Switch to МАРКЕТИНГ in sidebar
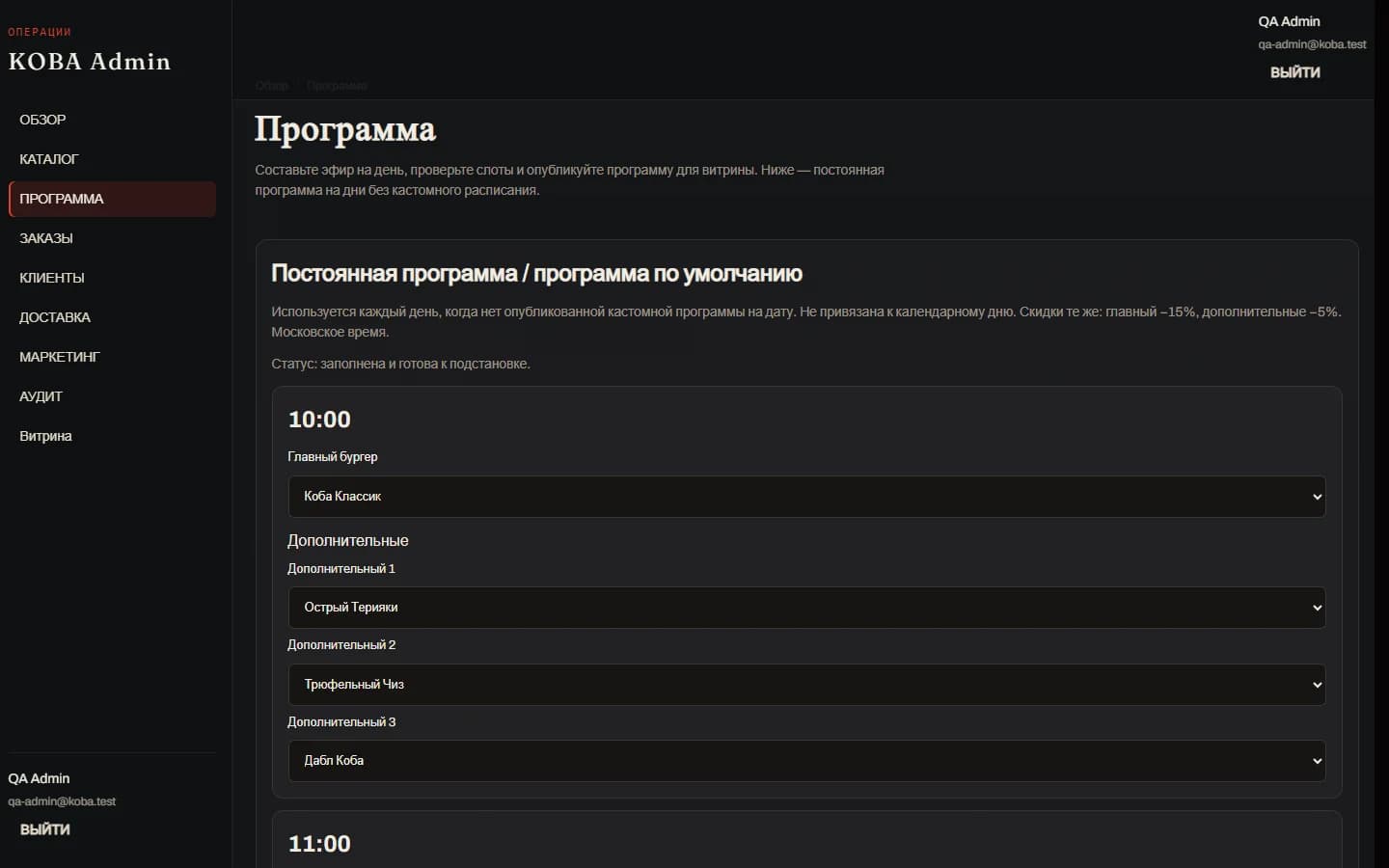1389x868 pixels. click(112, 357)
